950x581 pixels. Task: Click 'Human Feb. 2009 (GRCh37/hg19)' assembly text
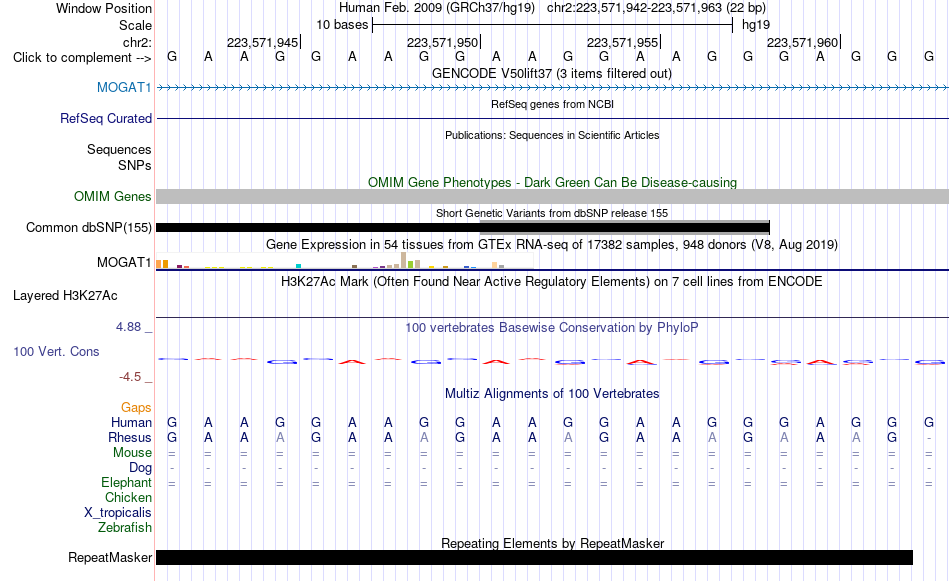point(437,8)
